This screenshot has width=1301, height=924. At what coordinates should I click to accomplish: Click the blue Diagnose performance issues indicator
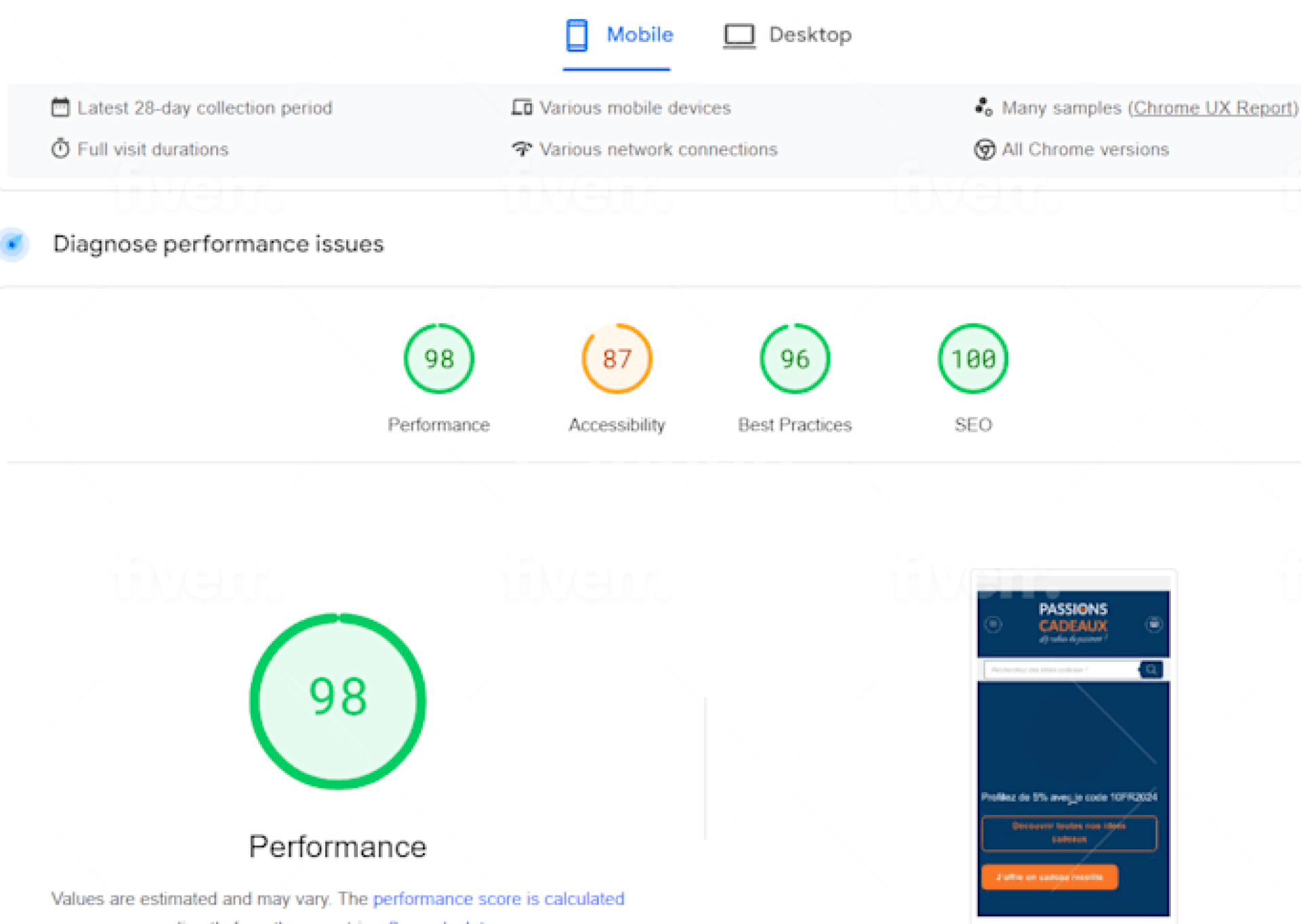(x=13, y=244)
